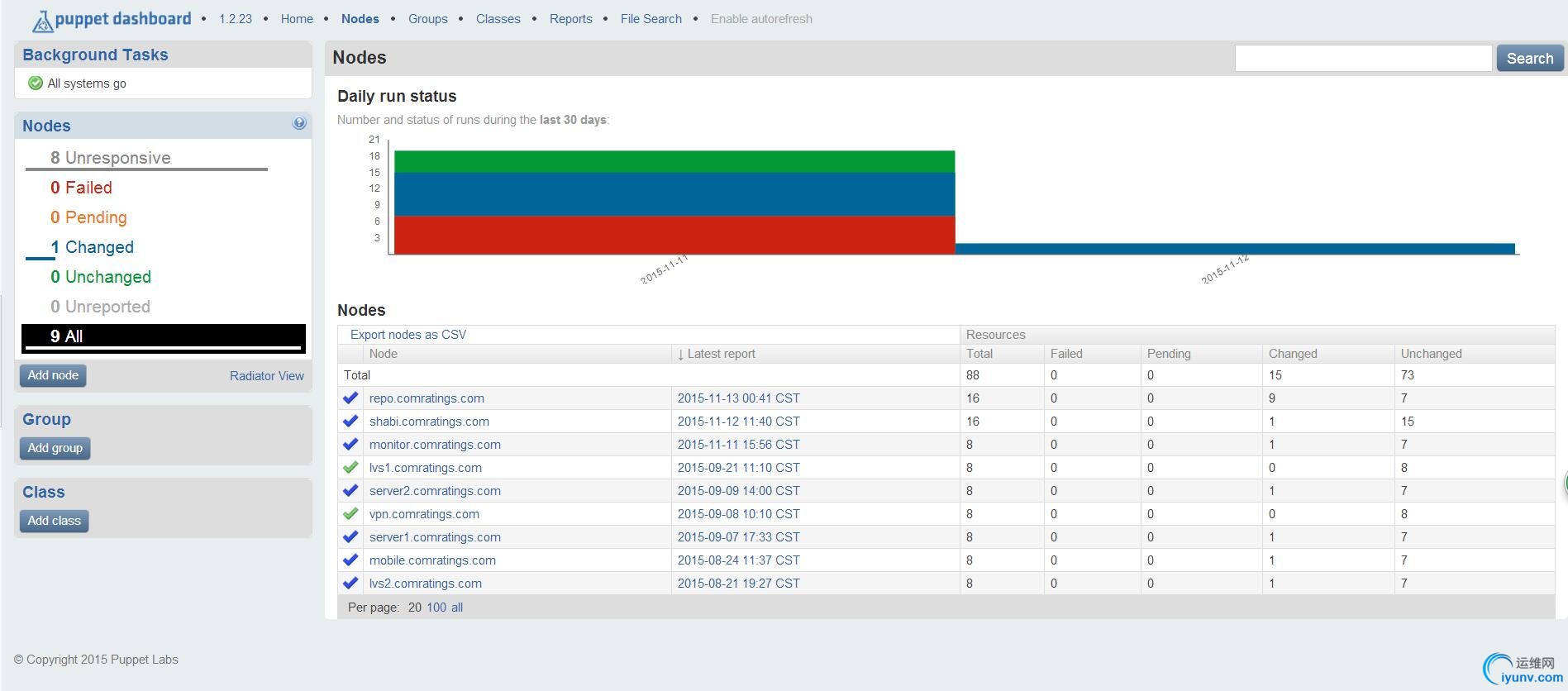The image size is (1568, 691).
Task: Open report dated 2015-11-11 15:56 CST
Action: [x=739, y=445]
